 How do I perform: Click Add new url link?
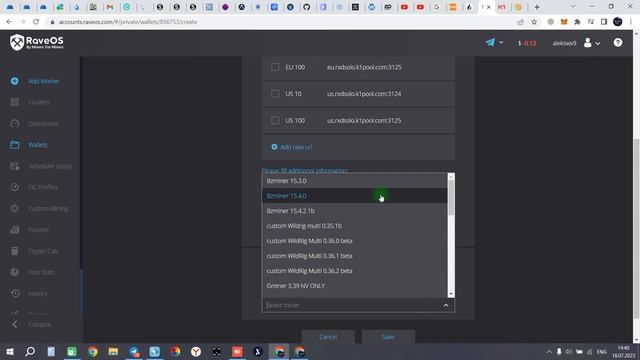click(292, 147)
